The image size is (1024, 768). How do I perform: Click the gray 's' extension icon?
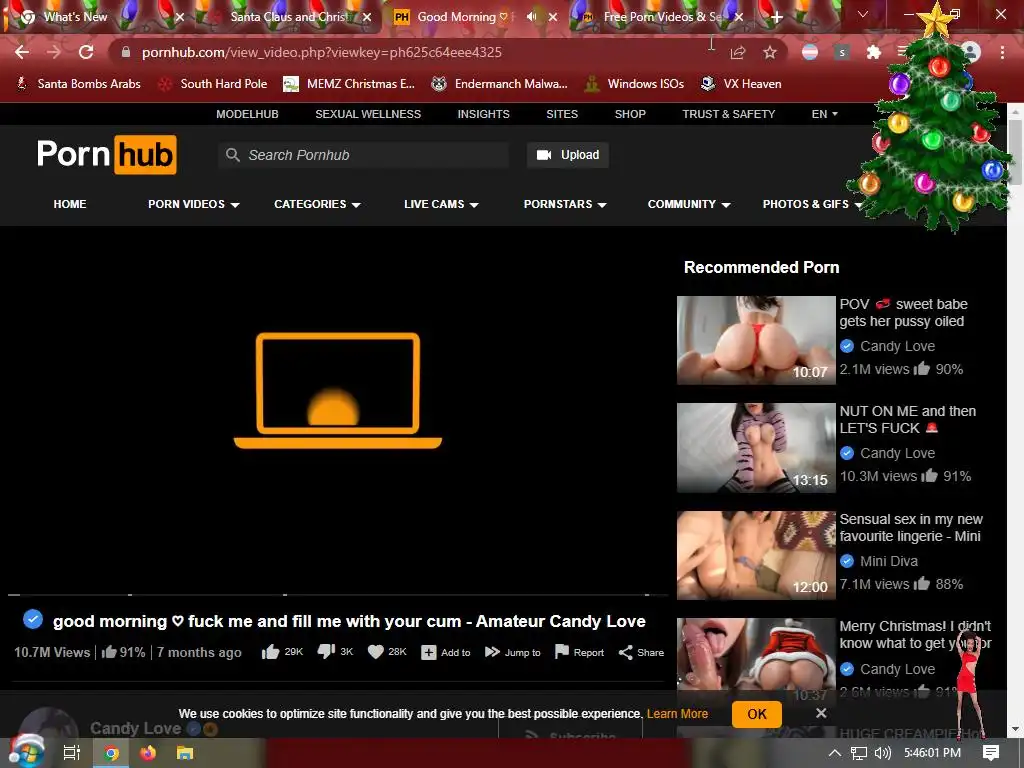coord(842,52)
